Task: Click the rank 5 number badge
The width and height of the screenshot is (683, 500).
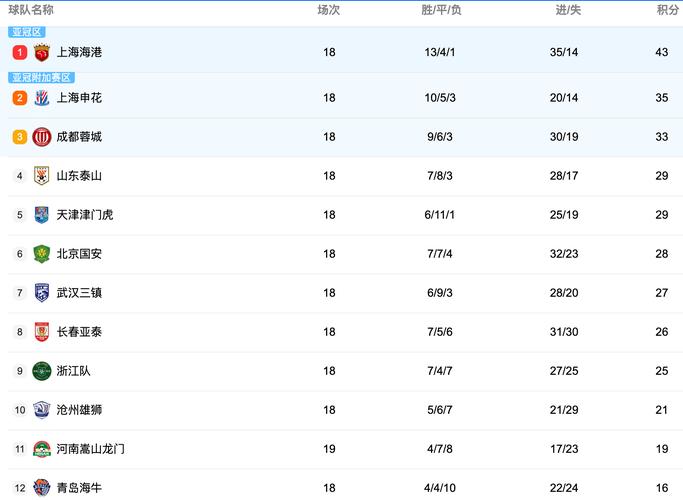Action: (20, 215)
